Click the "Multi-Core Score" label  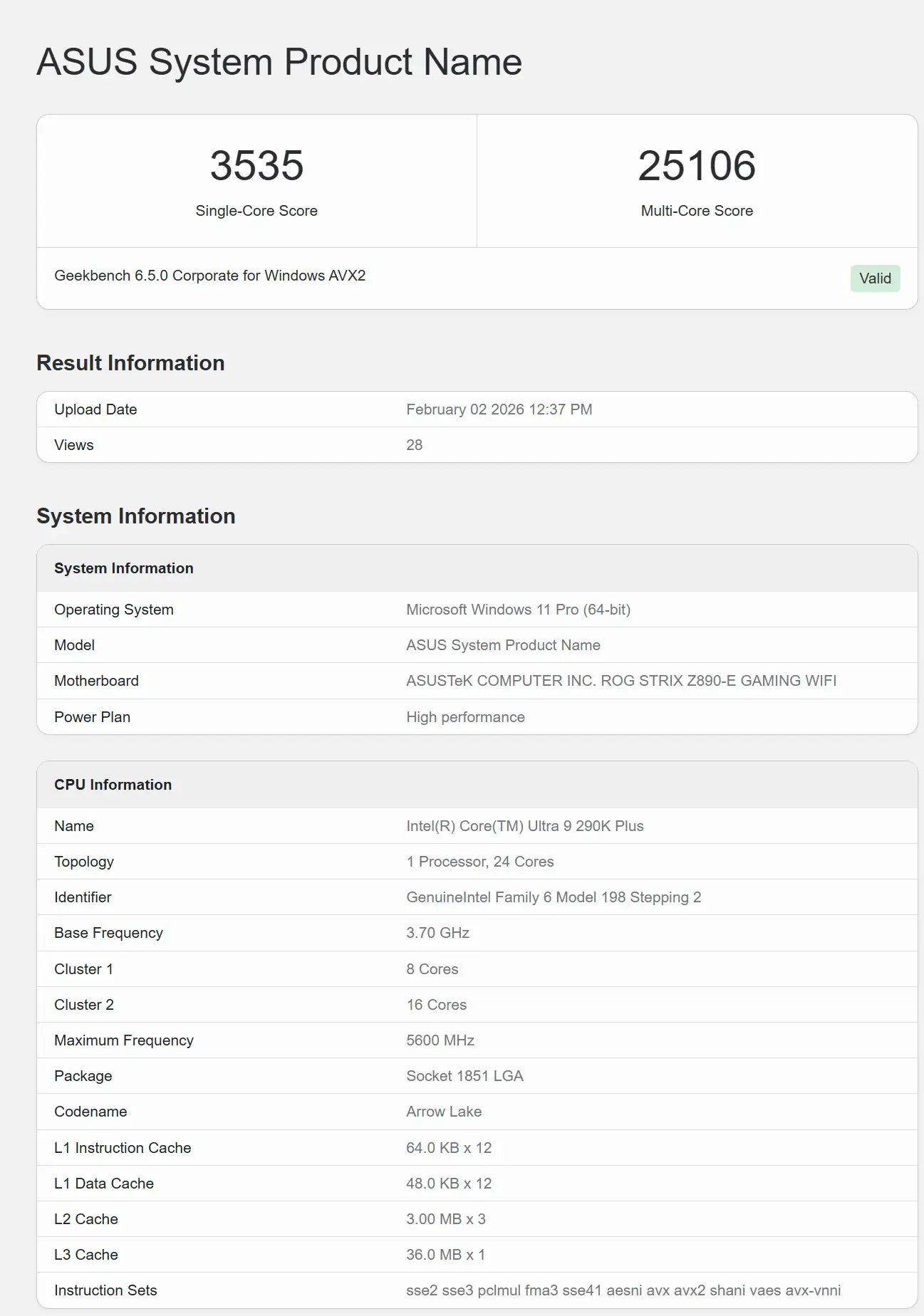click(x=697, y=211)
